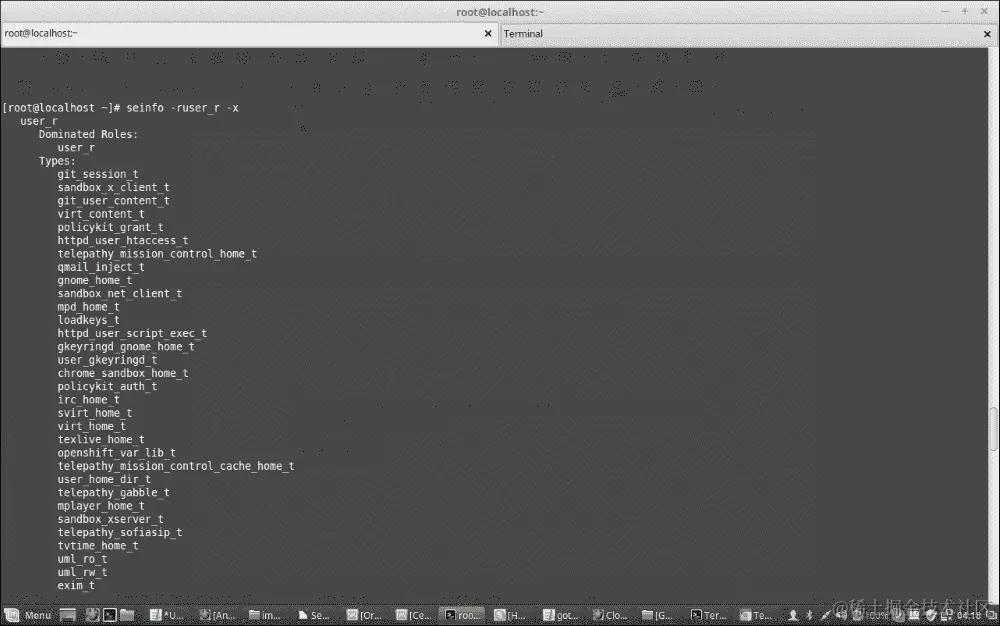Image resolution: width=1000 pixels, height=626 pixels.
Task: Click the 'user_gkeyringd_t' line
Action: tap(107, 360)
